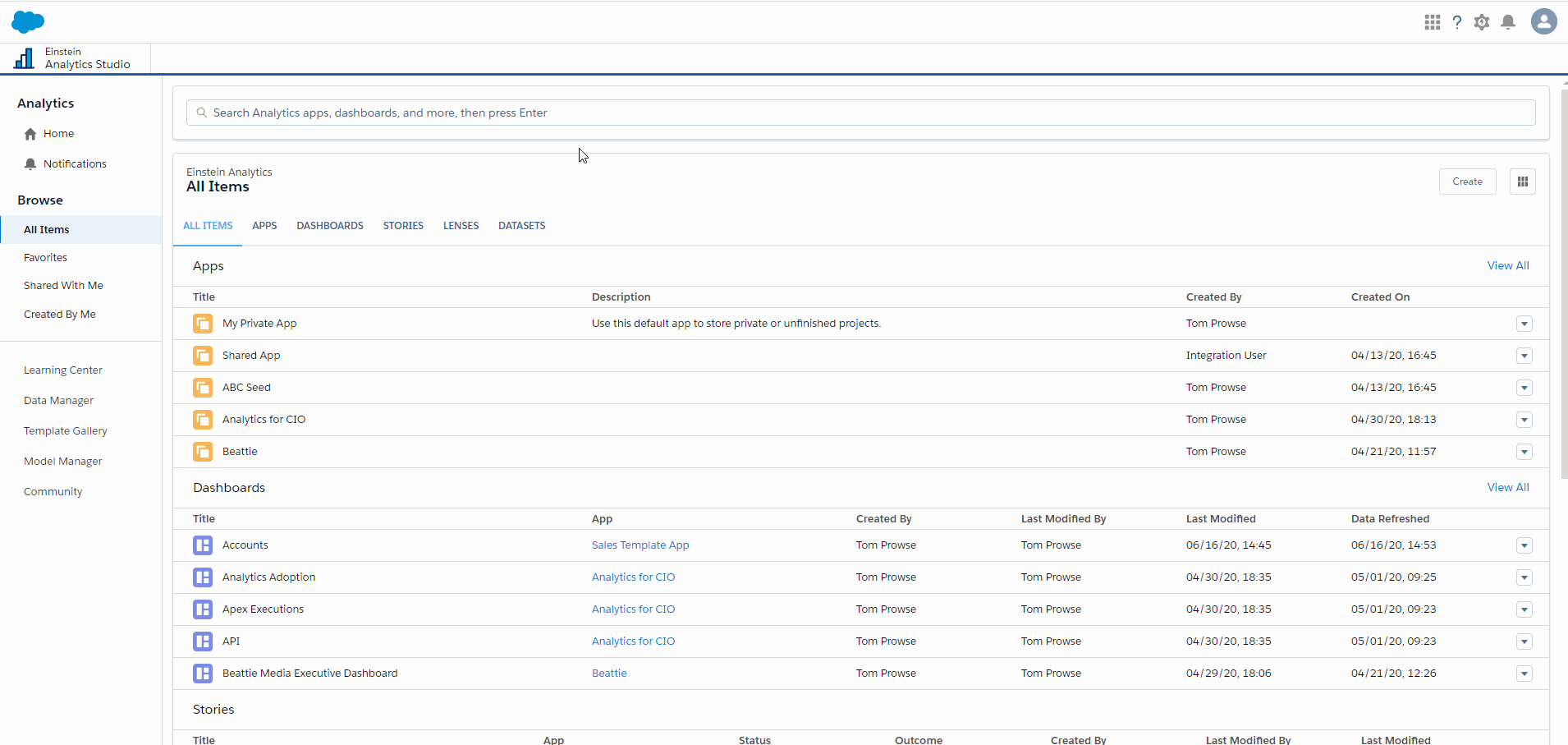The width and height of the screenshot is (1568, 745).
Task: Click the My Private App icon
Action: pos(203,324)
